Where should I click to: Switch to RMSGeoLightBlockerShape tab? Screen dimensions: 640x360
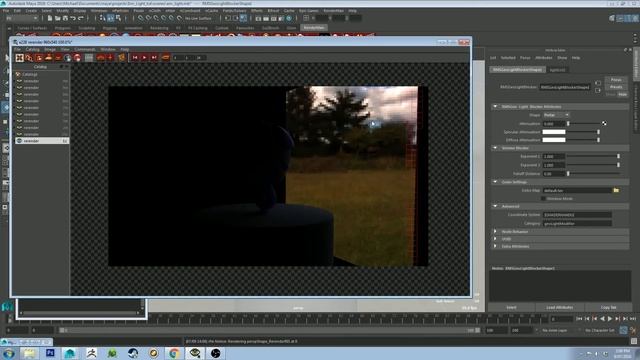coord(518,70)
